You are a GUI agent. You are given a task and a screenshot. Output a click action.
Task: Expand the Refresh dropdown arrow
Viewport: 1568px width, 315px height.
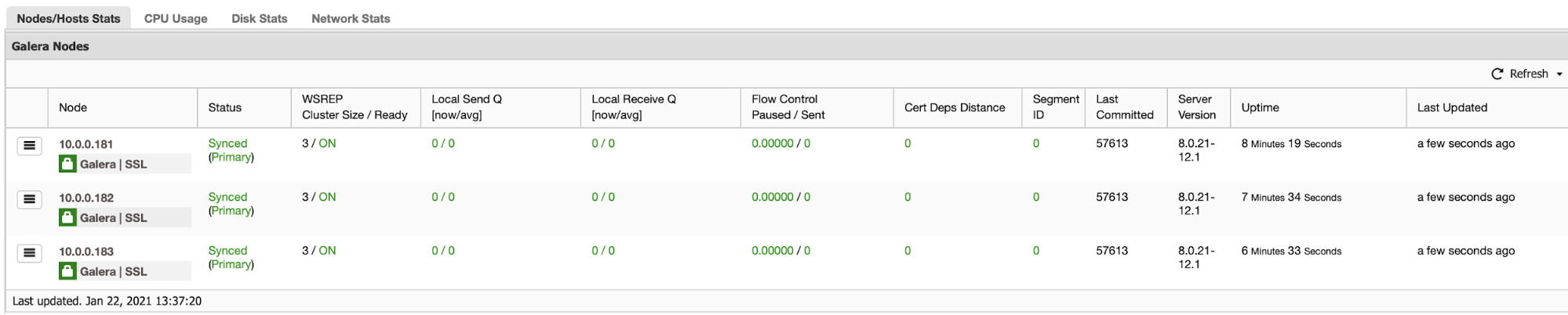click(x=1559, y=74)
